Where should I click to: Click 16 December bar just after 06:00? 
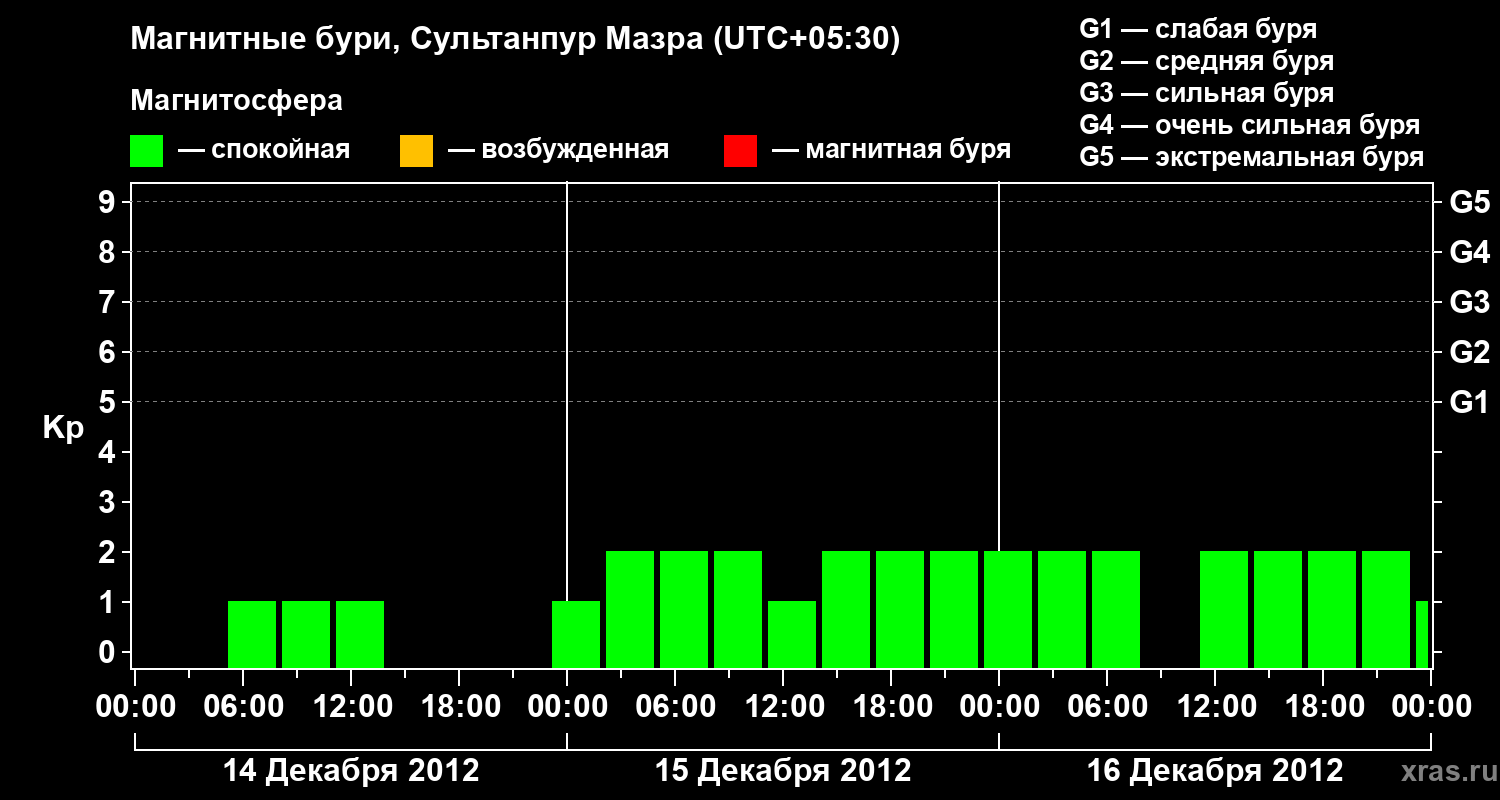1116,609
